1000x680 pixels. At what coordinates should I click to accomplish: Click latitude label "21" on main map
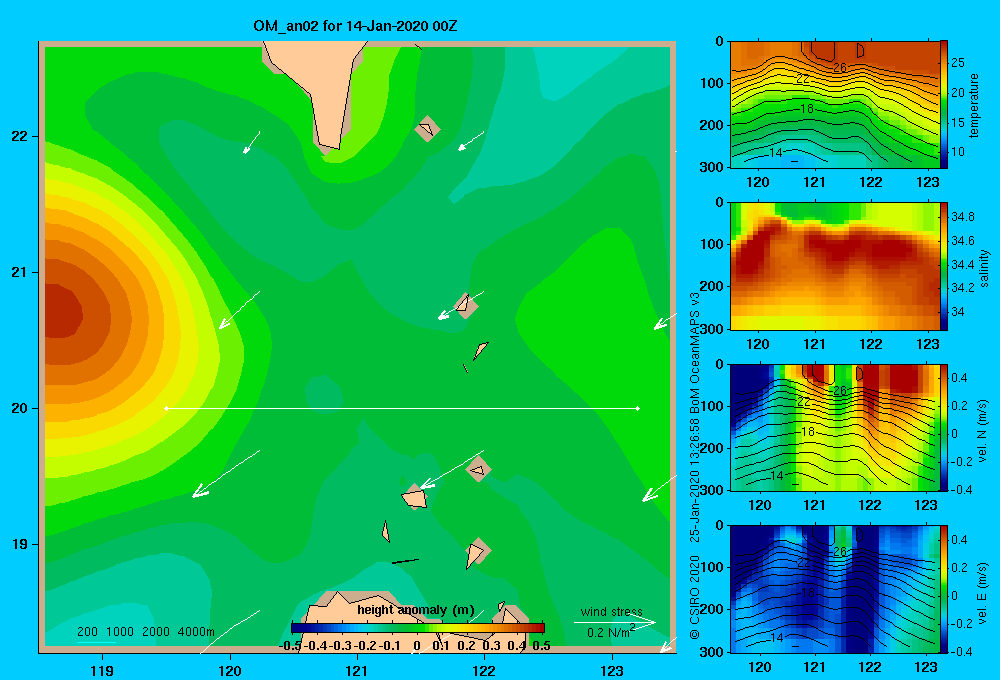click(20, 272)
